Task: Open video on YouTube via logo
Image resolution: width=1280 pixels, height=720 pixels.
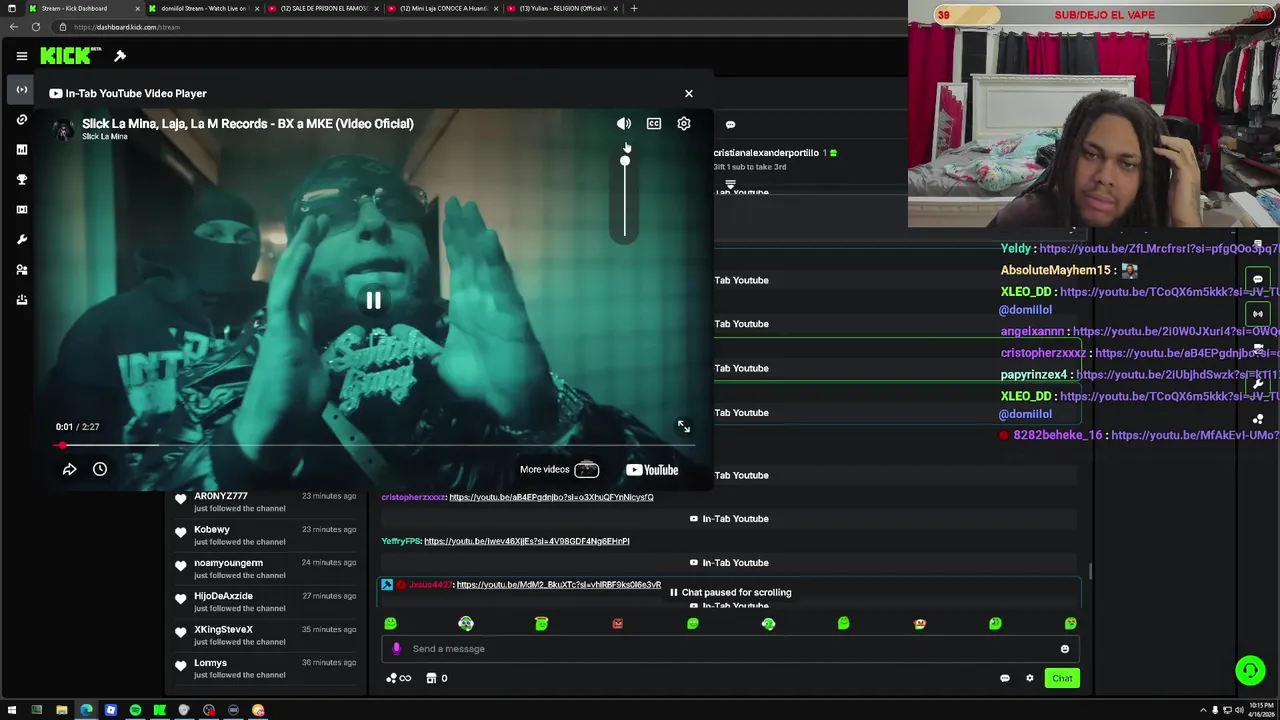Action: point(652,469)
